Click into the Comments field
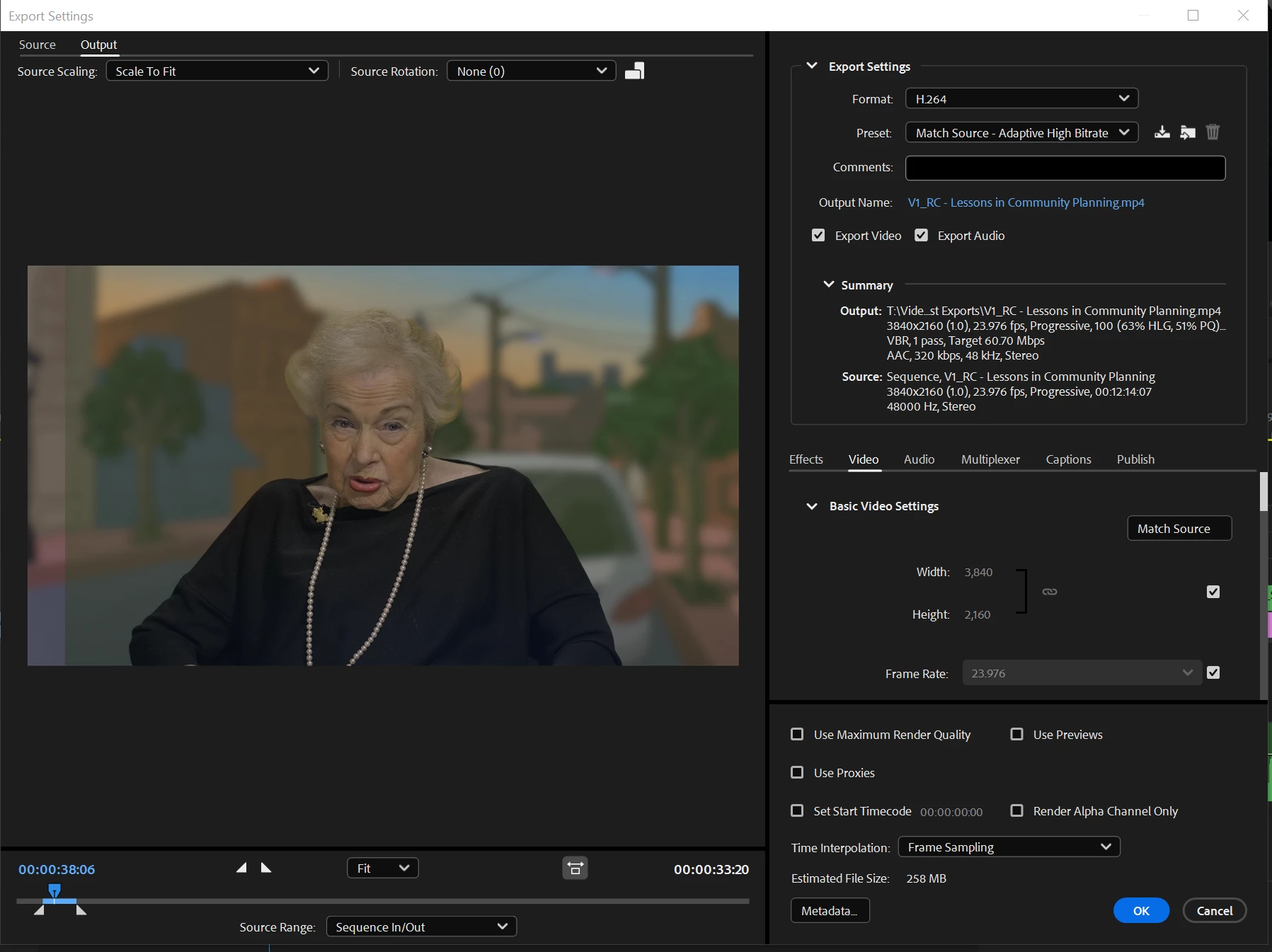 tap(1065, 168)
